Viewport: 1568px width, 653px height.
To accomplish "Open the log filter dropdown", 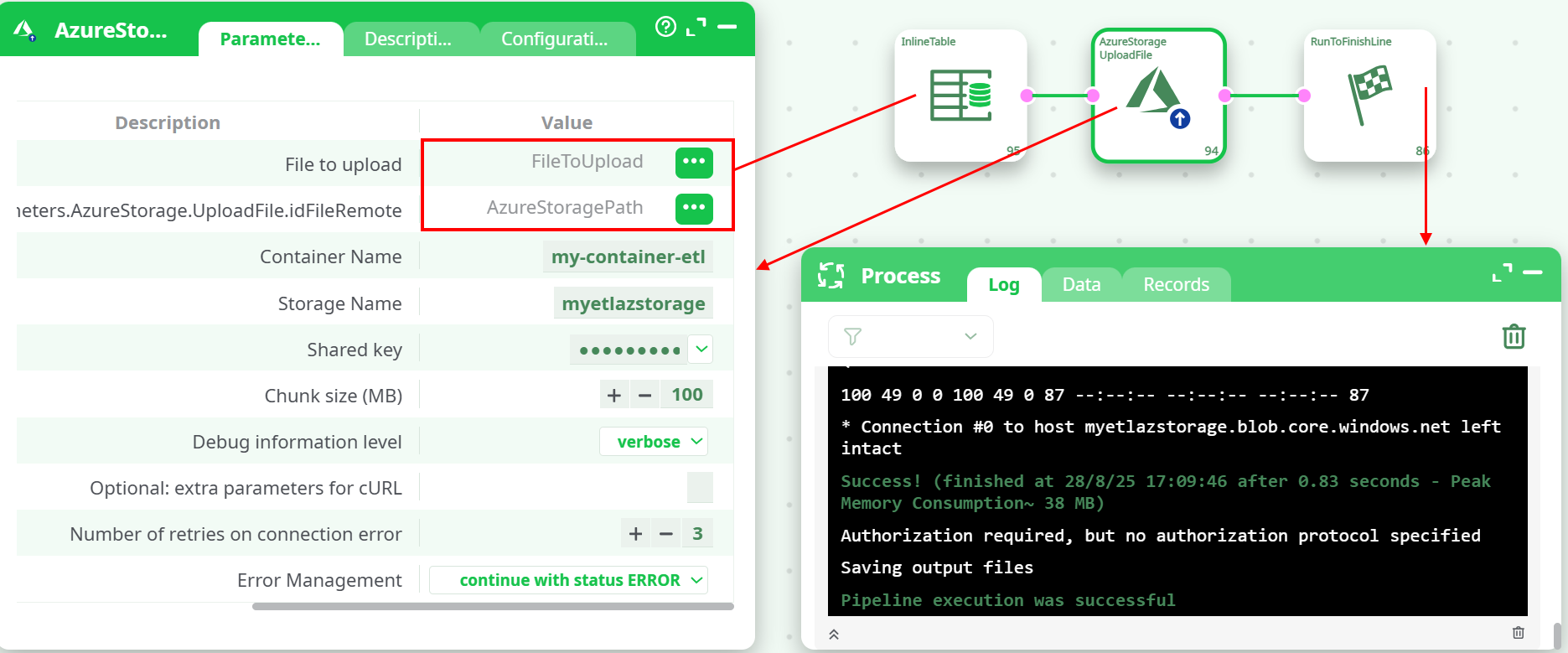I will (x=910, y=336).
